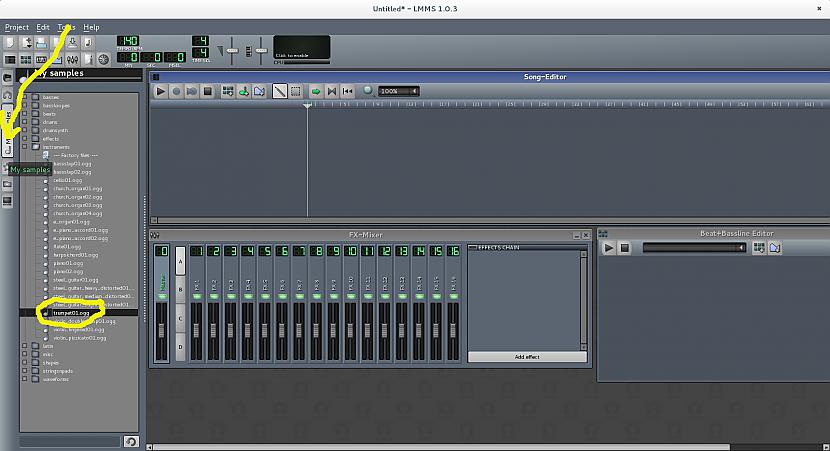Show the Song-Editor window
Image resolution: width=830 pixels, height=451 pixels.
[x=10, y=59]
